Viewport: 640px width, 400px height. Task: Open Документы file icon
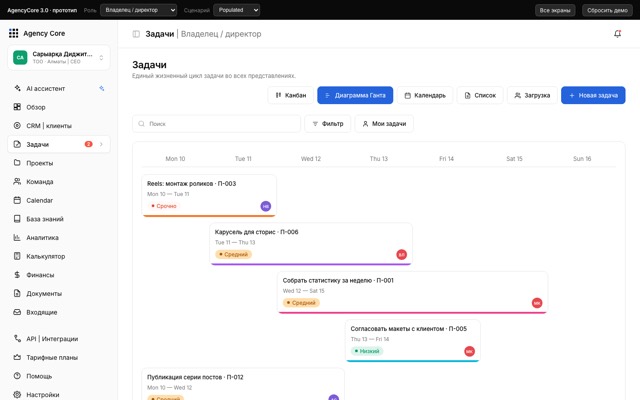[x=17, y=293]
